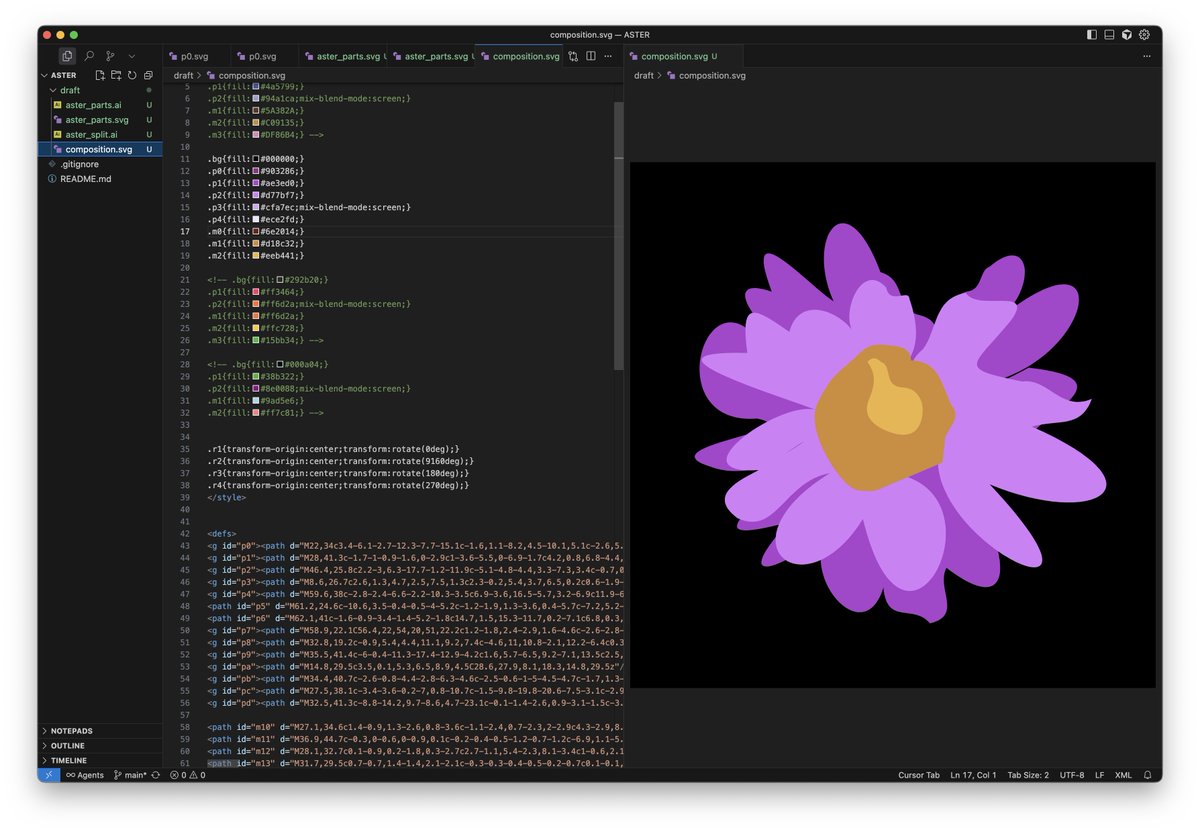The height and width of the screenshot is (832, 1200).
Task: Create a new file in ASTER explorer
Action: tap(100, 75)
